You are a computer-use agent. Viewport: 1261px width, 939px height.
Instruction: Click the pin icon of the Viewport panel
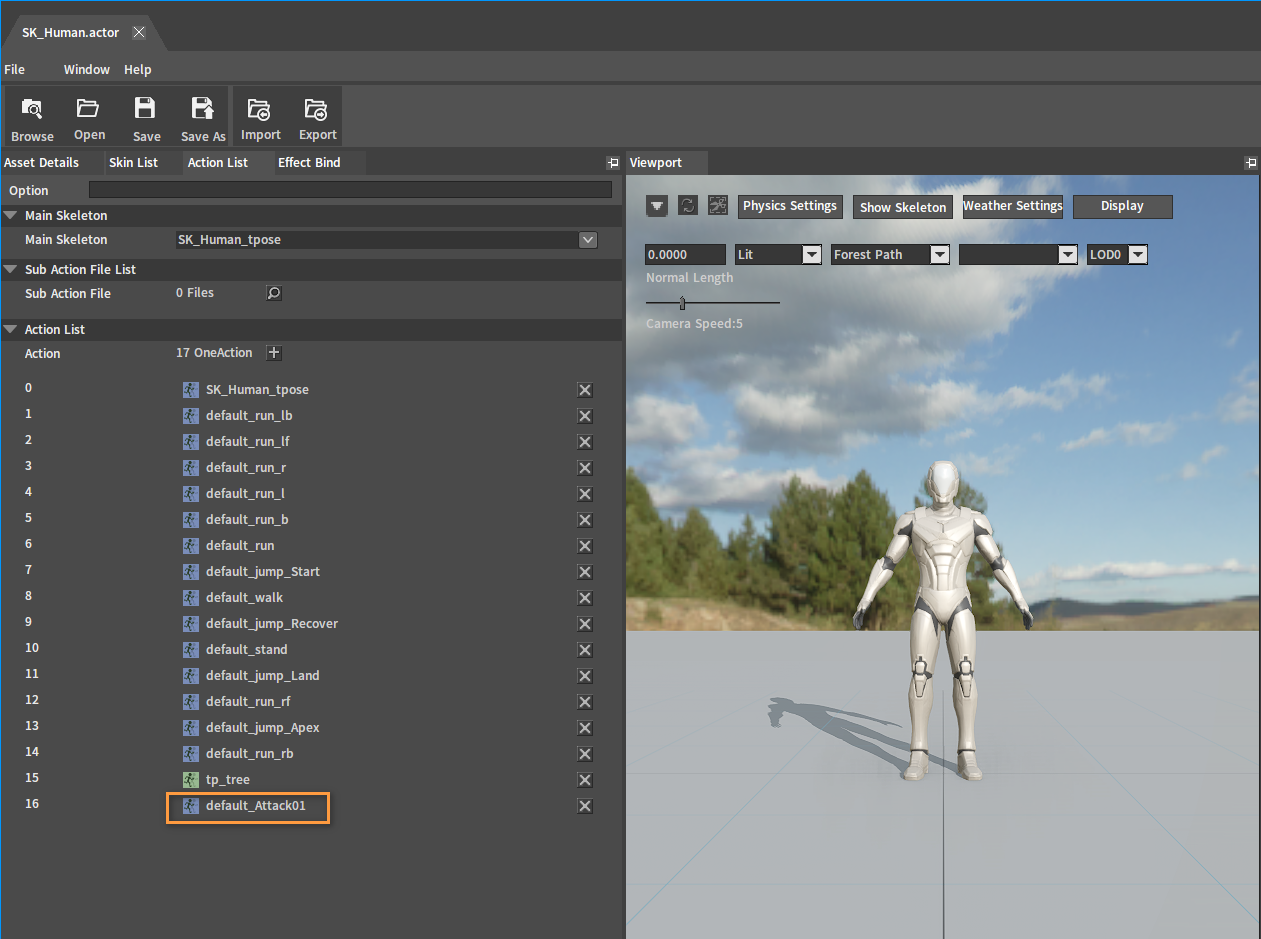1250,163
